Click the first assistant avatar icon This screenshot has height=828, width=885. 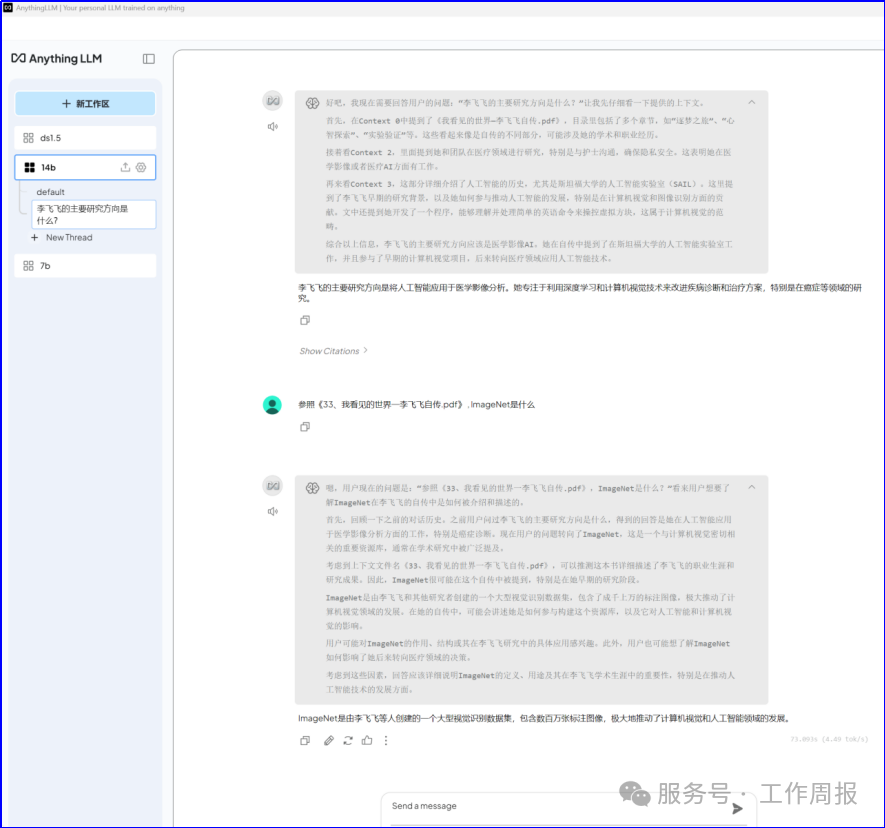(x=273, y=100)
